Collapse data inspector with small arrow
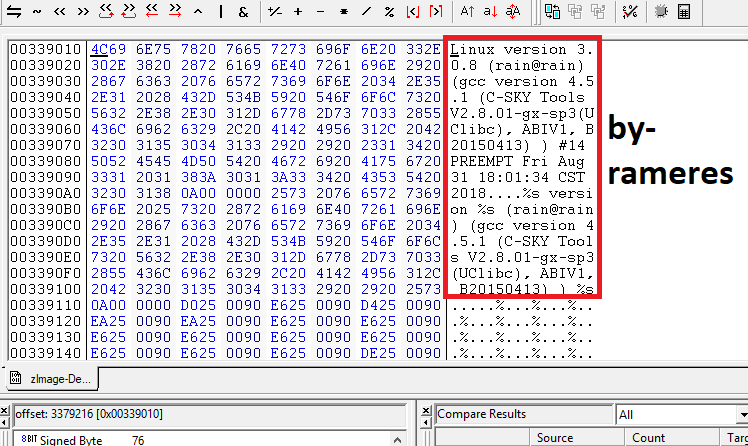748x446 pixels. point(4,422)
